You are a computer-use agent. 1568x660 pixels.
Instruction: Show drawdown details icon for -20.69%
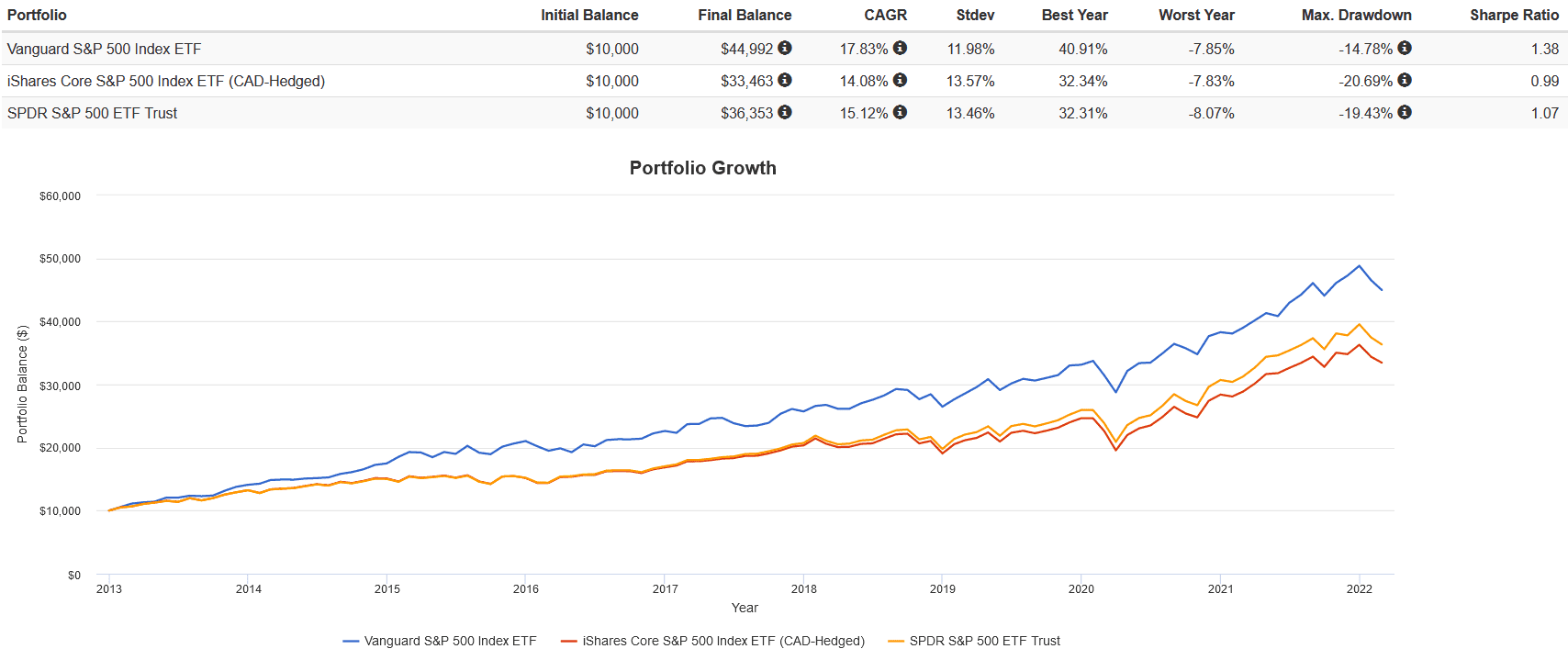coord(1405,80)
